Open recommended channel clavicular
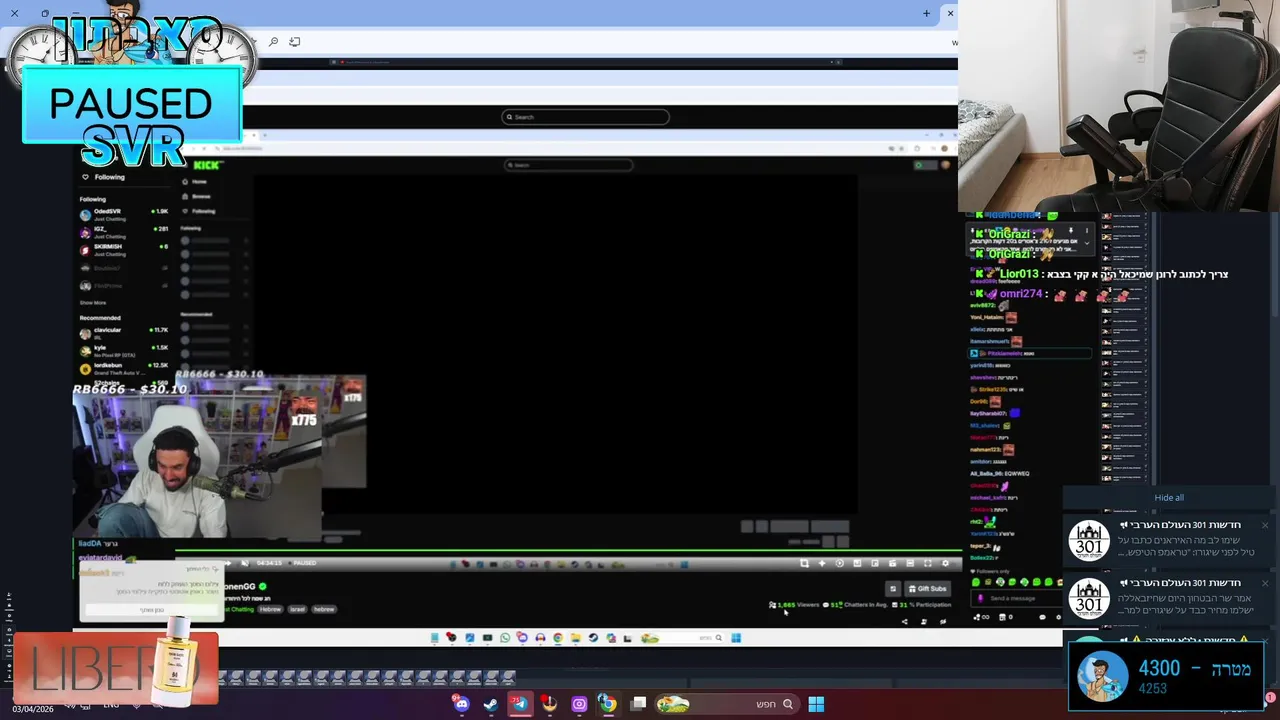The image size is (1280, 720). click(x=125, y=332)
